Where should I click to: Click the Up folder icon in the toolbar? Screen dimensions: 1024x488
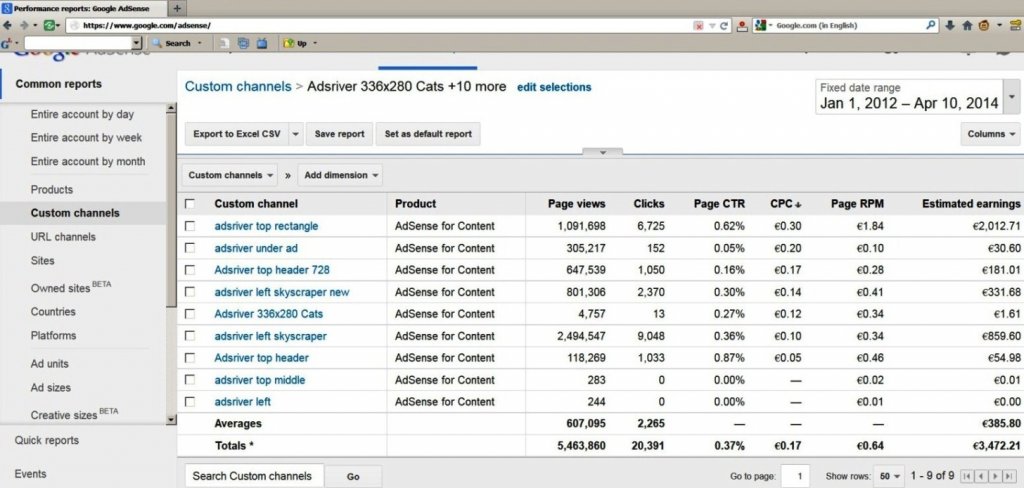point(294,44)
